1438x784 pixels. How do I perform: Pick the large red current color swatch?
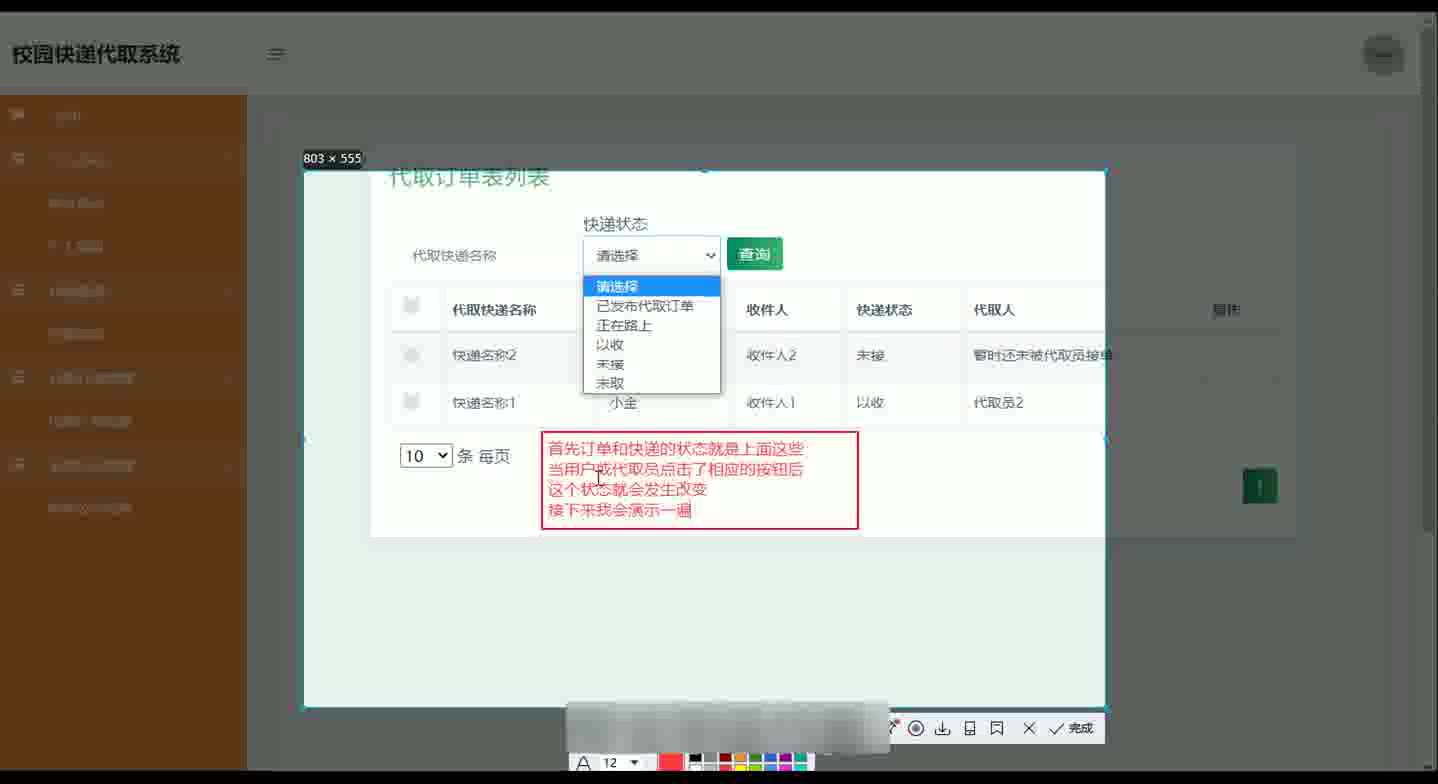670,762
